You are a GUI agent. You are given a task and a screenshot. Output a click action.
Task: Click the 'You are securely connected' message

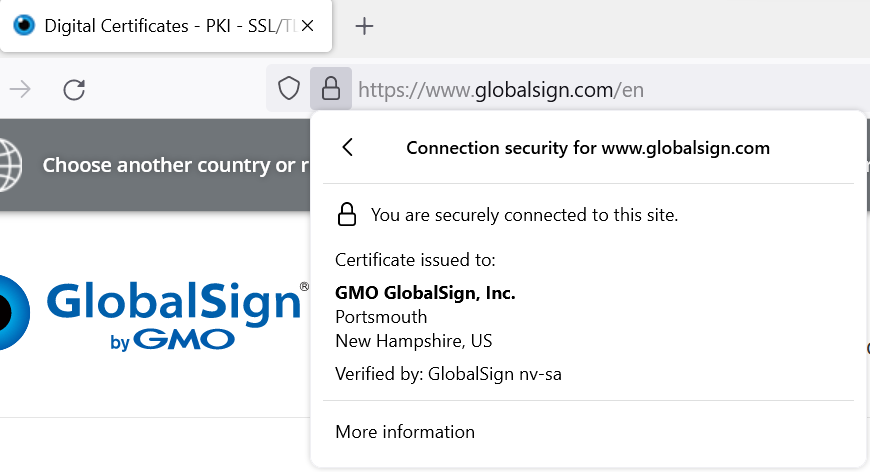pos(524,214)
